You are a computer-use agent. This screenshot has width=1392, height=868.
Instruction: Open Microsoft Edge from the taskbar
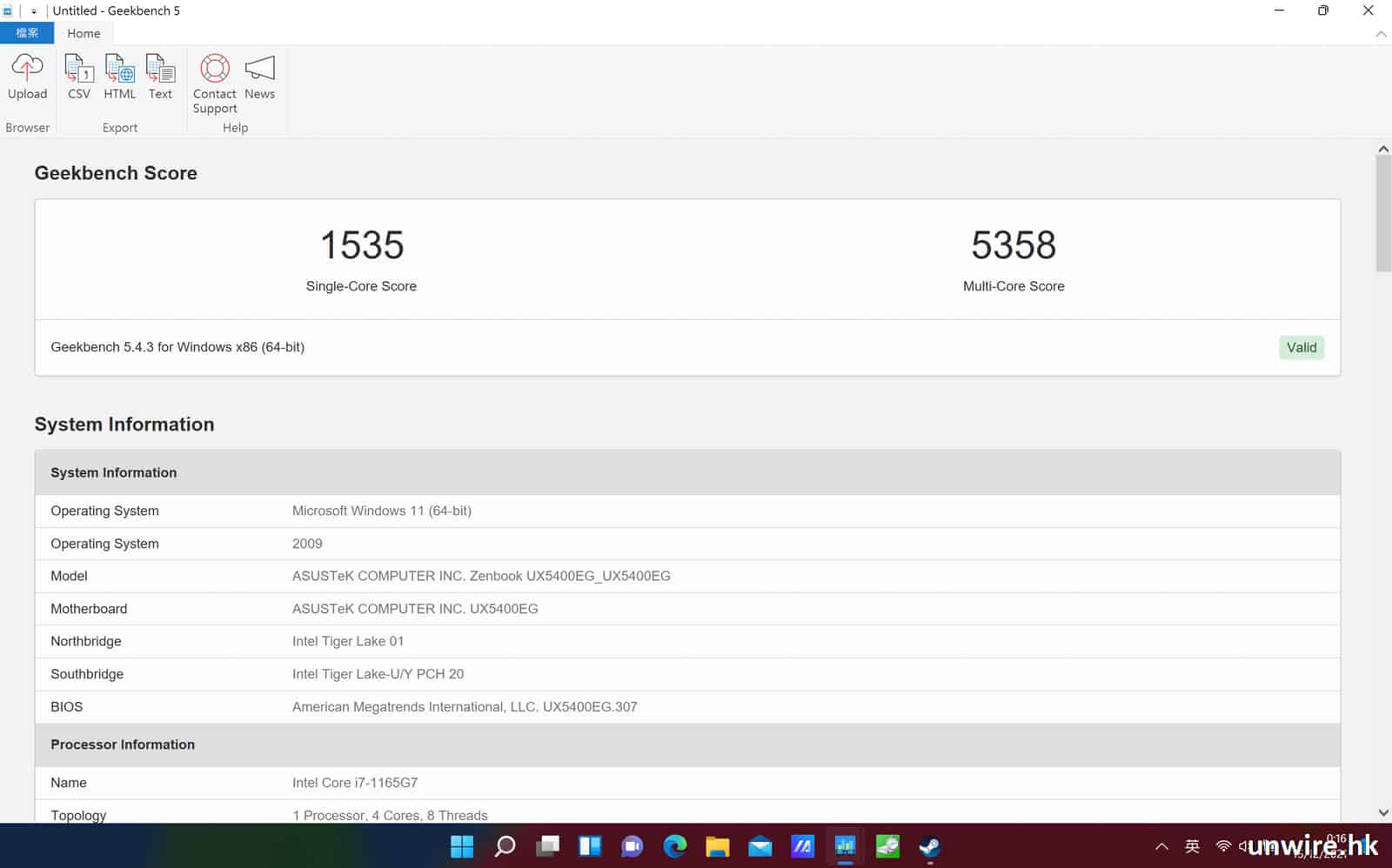[x=674, y=846]
